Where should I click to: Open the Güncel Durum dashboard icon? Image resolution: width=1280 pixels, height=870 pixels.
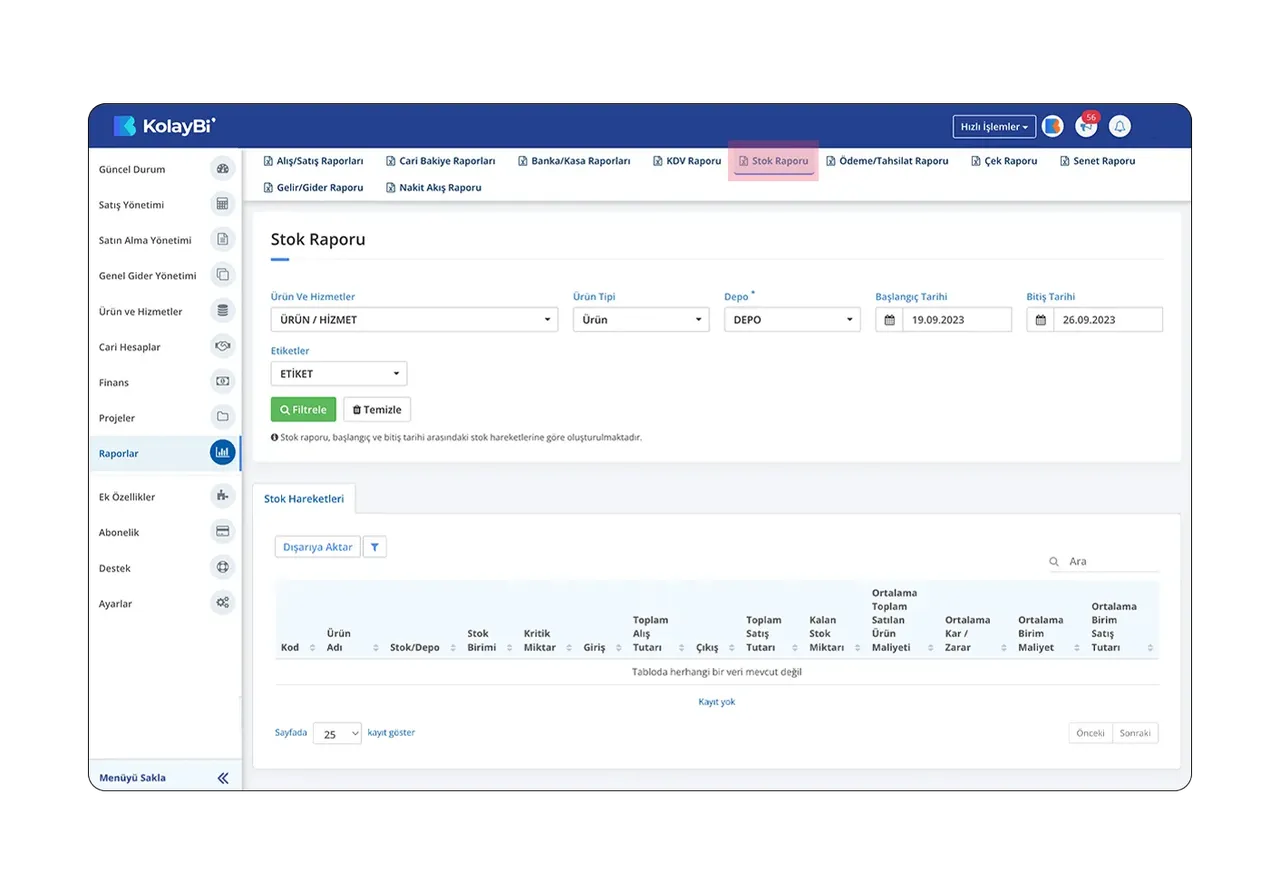[x=222, y=169]
